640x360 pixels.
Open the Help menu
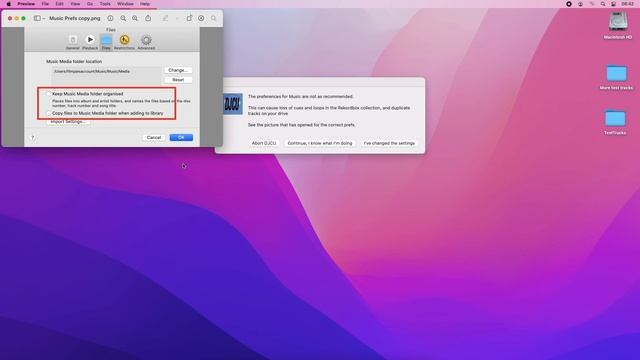(145, 4)
